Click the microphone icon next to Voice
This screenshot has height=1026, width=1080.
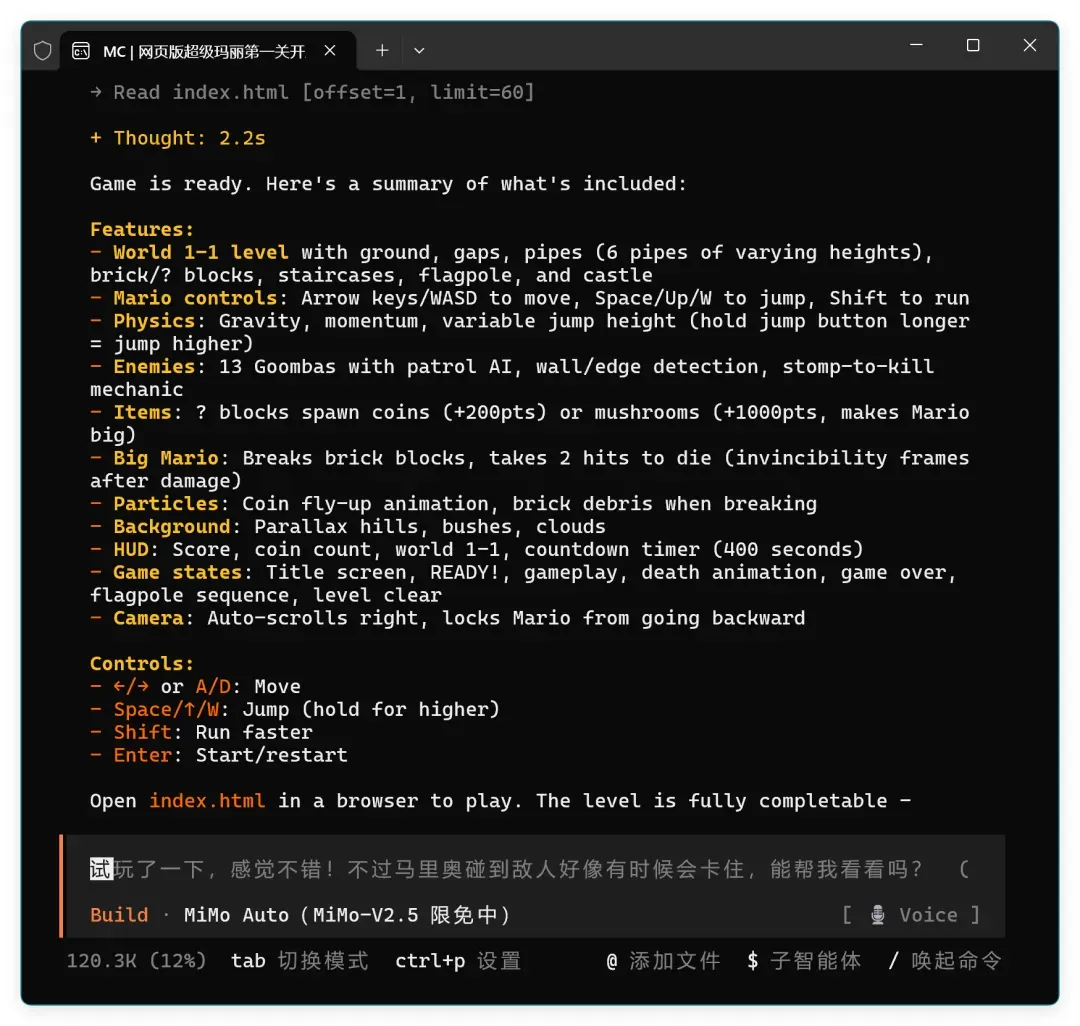[878, 915]
